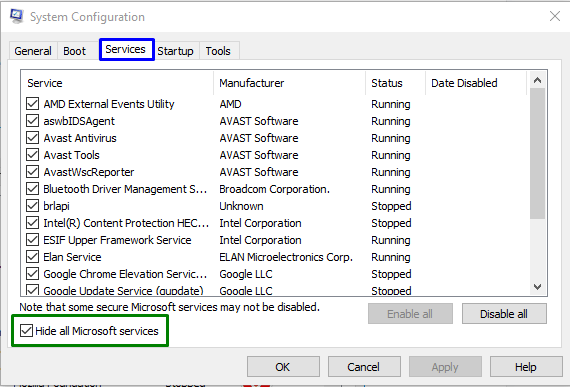
Task: Open the Tools tab
Action: (218, 51)
